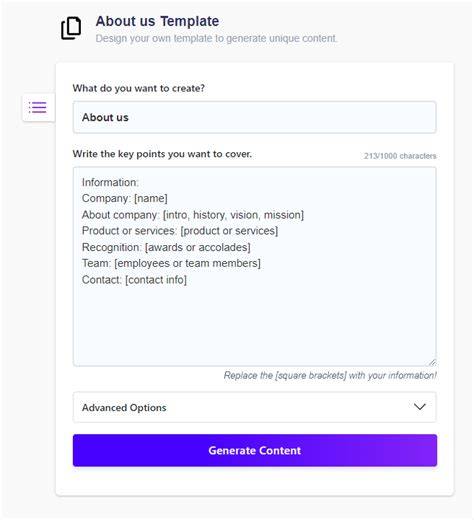Screen dimensions: 474x520
Task: Focus the "About us" input field
Action: (x=254, y=117)
